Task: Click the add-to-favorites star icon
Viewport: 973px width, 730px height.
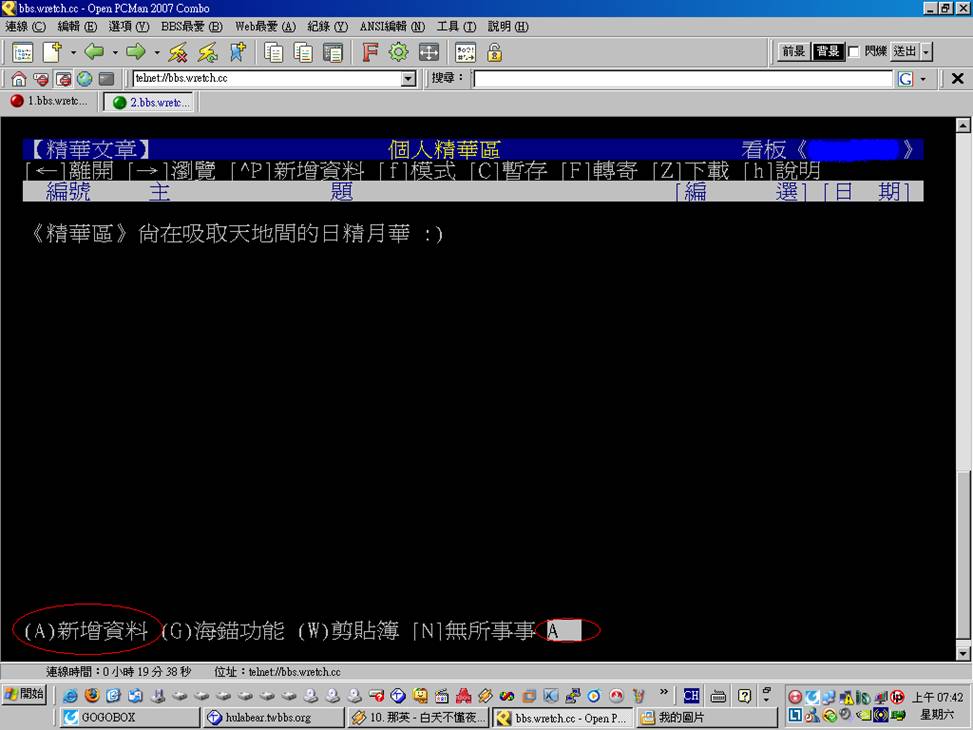Action: tap(237, 52)
